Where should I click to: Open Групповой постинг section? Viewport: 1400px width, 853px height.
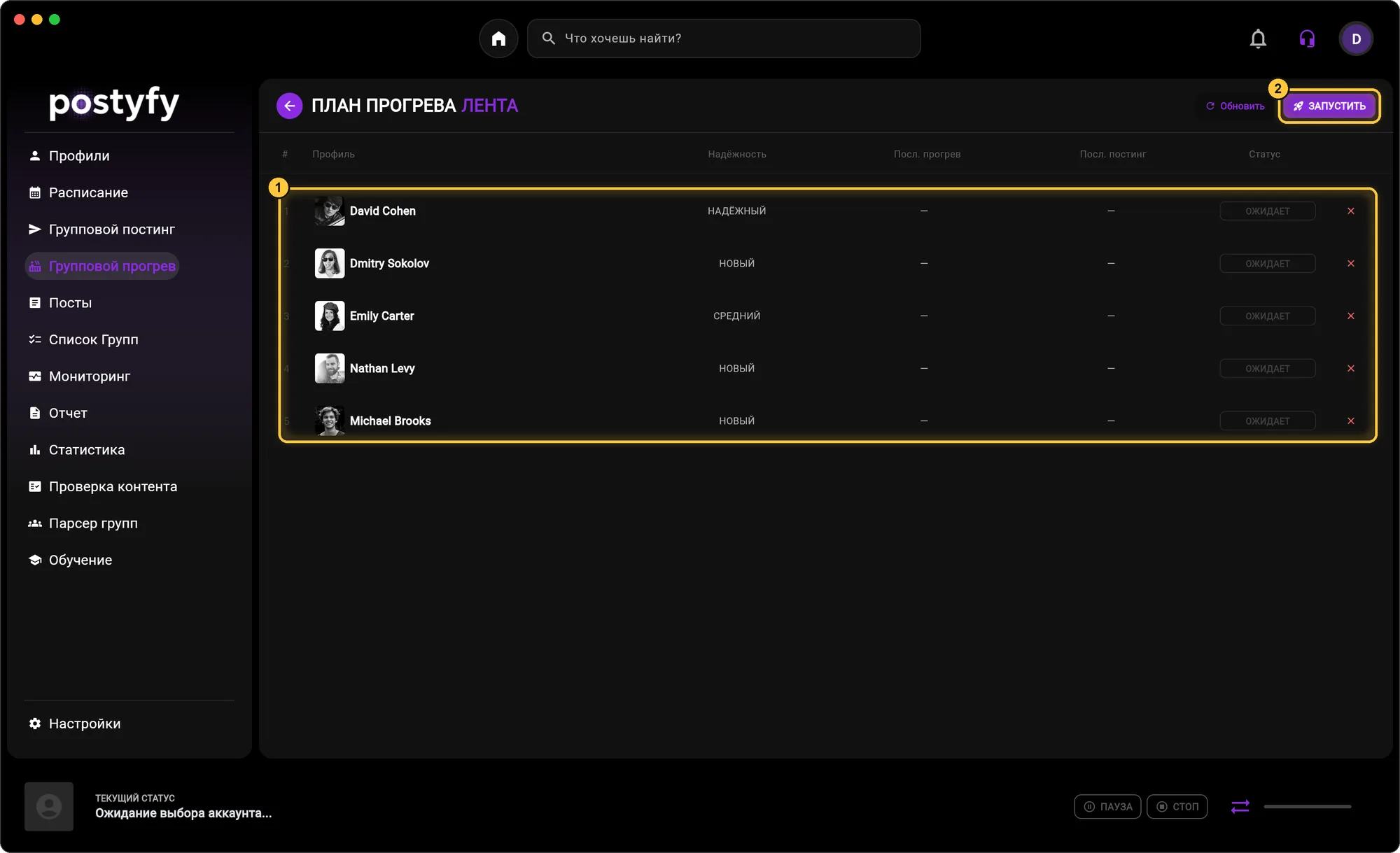(x=101, y=229)
